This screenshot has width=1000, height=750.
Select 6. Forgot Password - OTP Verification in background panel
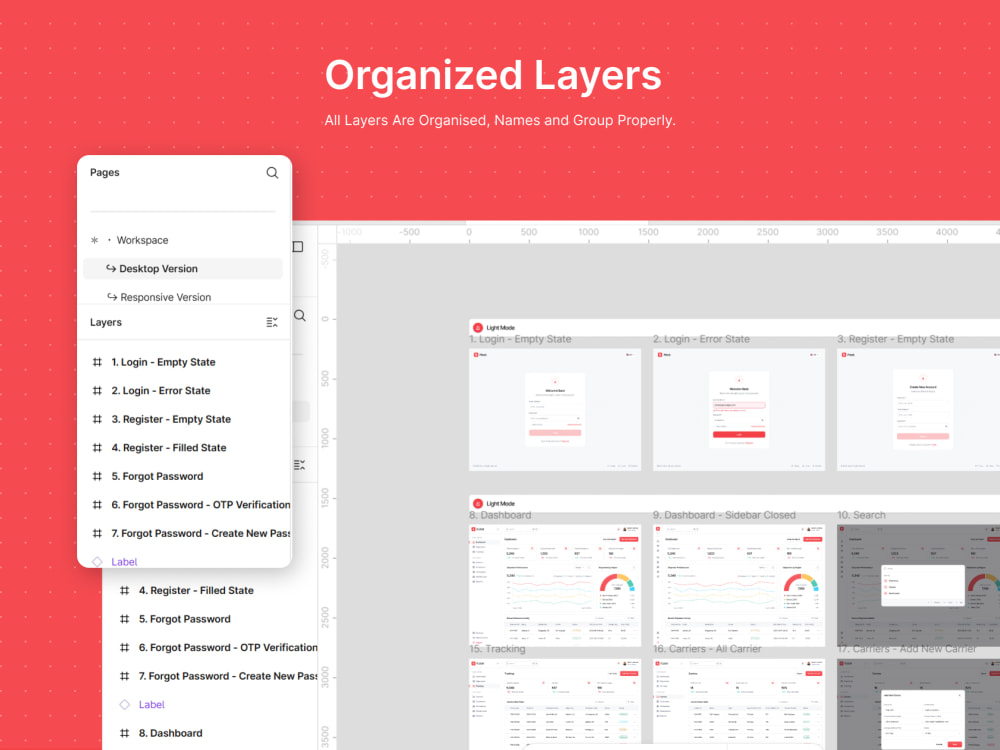tap(228, 648)
